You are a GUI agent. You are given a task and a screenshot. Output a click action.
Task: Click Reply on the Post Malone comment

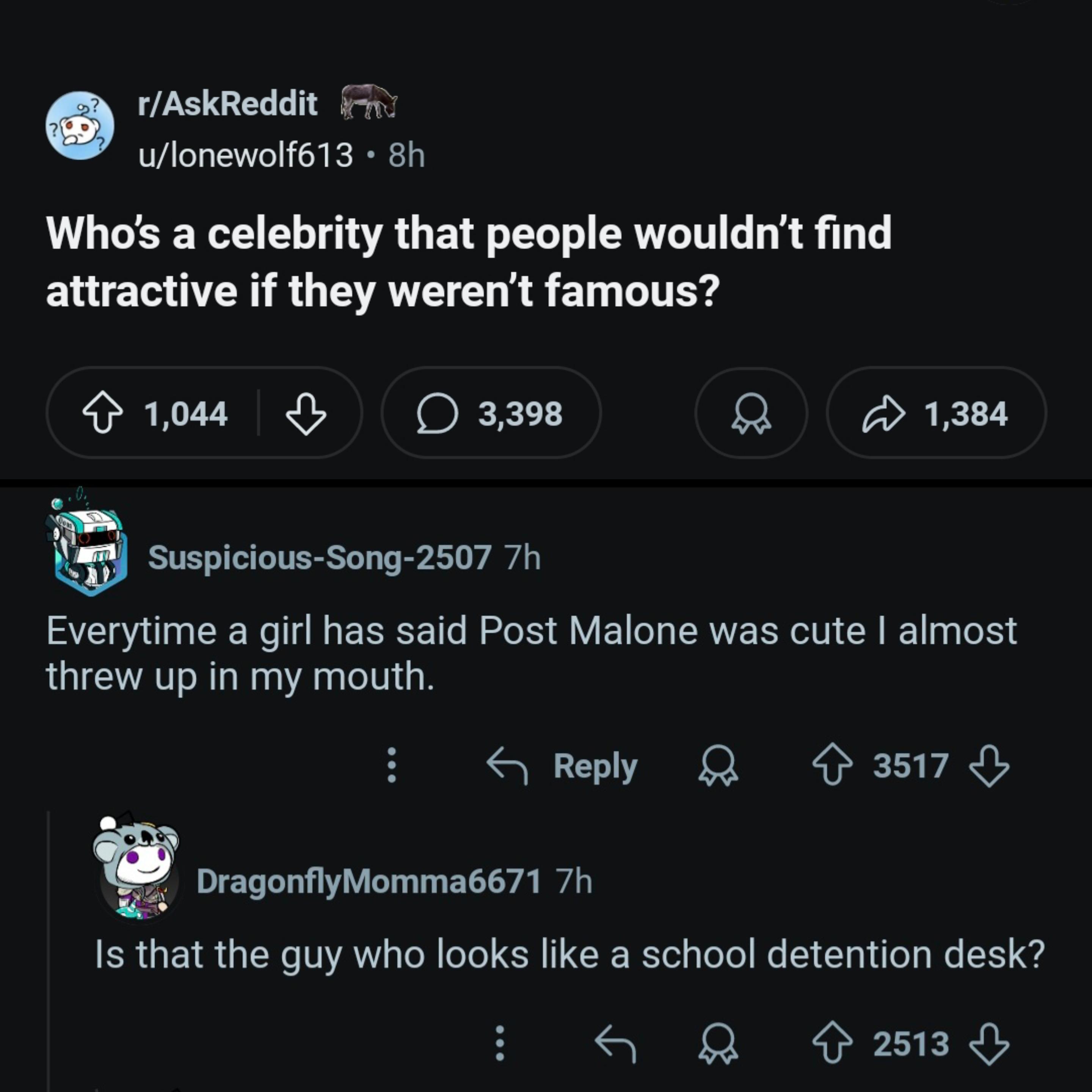tap(563, 766)
